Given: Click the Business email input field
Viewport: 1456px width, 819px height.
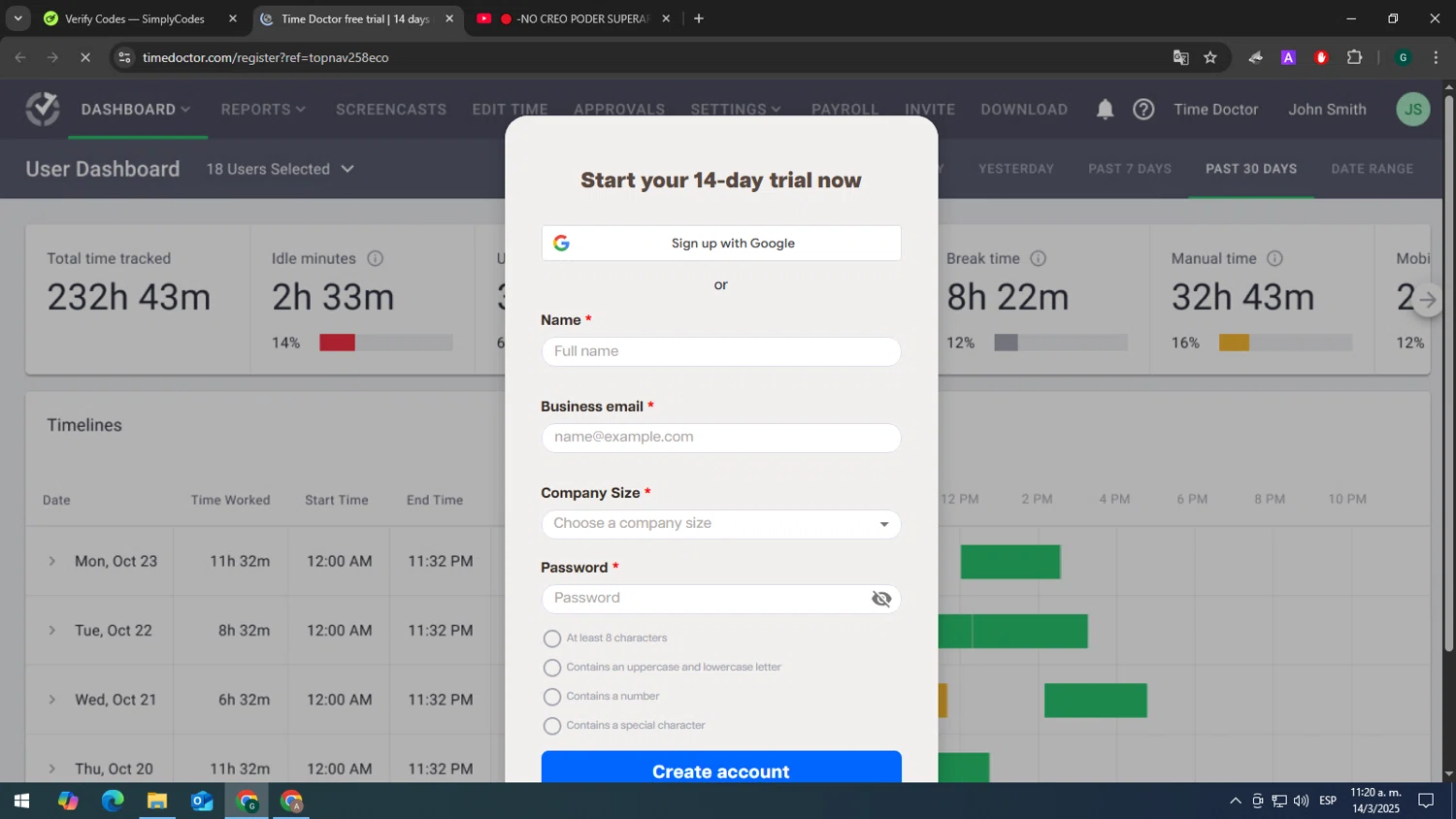Looking at the screenshot, I should [x=721, y=438].
